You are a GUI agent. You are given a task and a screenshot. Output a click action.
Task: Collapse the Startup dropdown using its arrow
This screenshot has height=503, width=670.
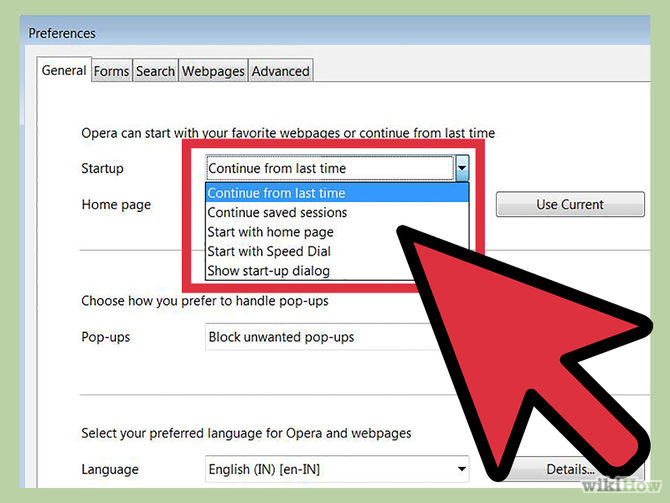coord(462,169)
